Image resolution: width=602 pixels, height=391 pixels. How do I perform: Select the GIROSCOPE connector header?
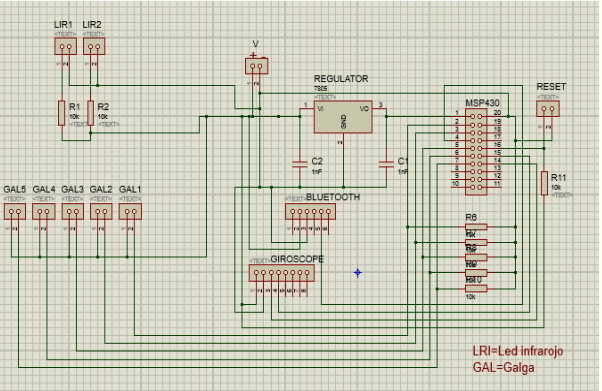coord(281,273)
